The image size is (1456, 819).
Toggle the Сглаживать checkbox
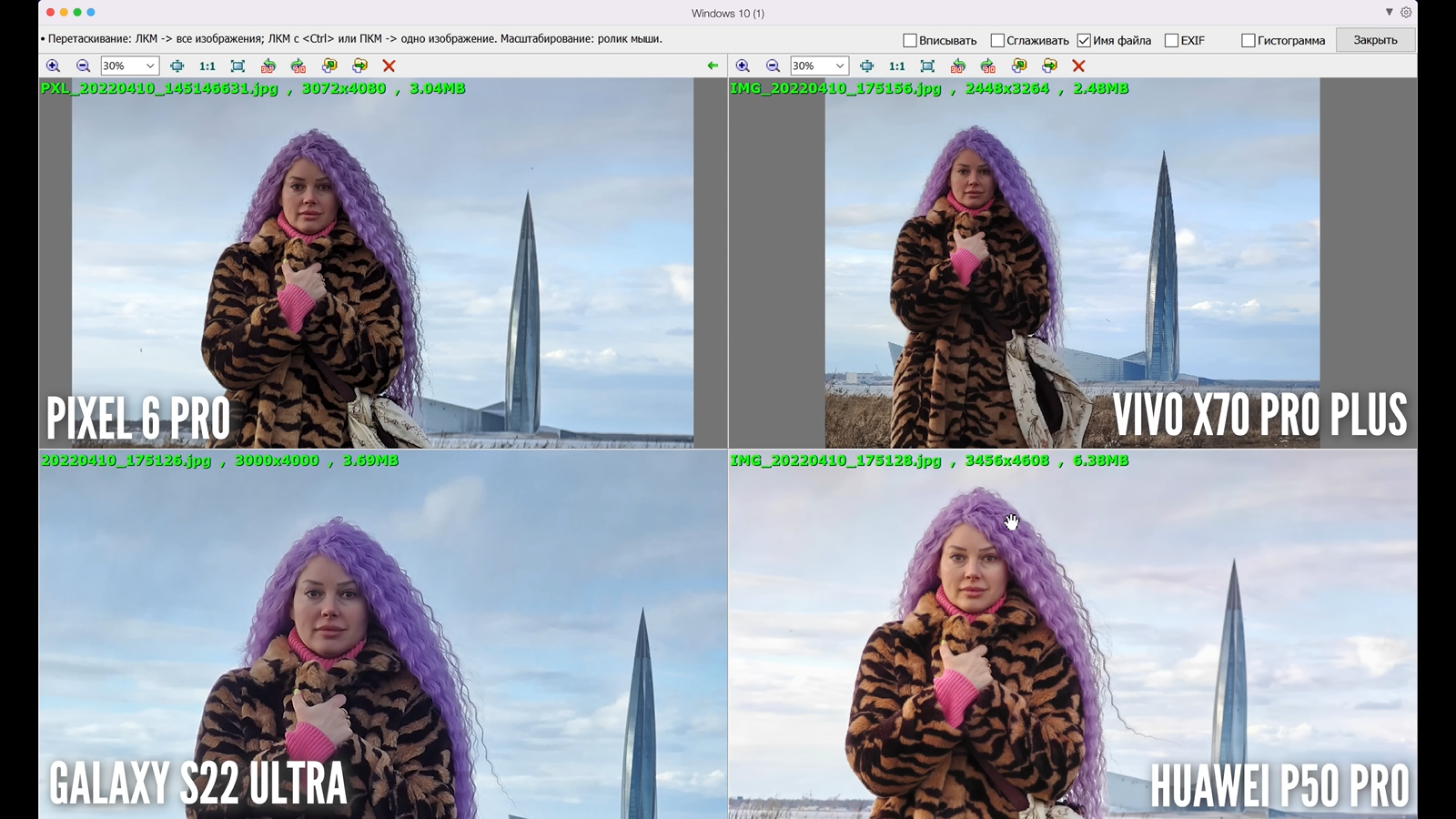click(997, 40)
